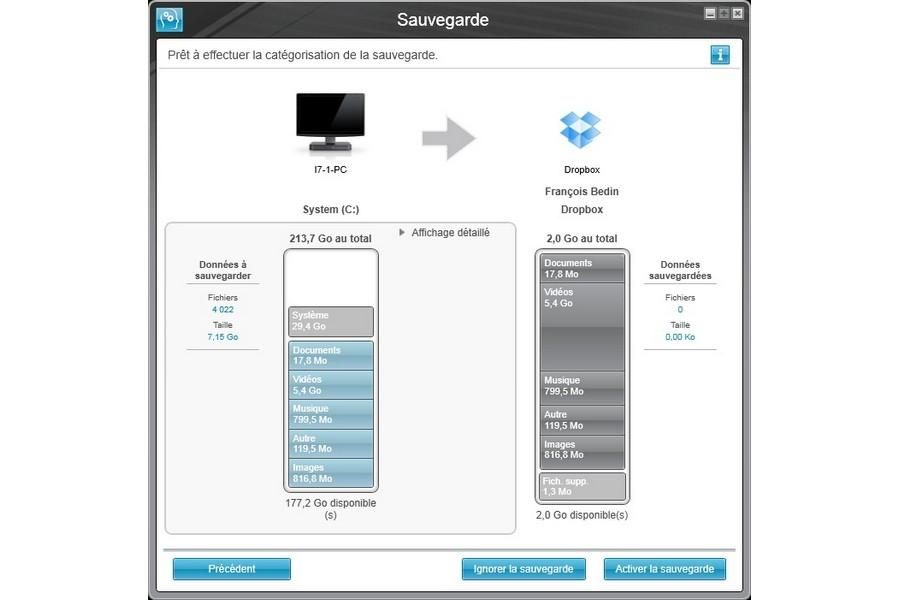Click the Fich. supp. block in Dropbox gauge

click(x=584, y=487)
